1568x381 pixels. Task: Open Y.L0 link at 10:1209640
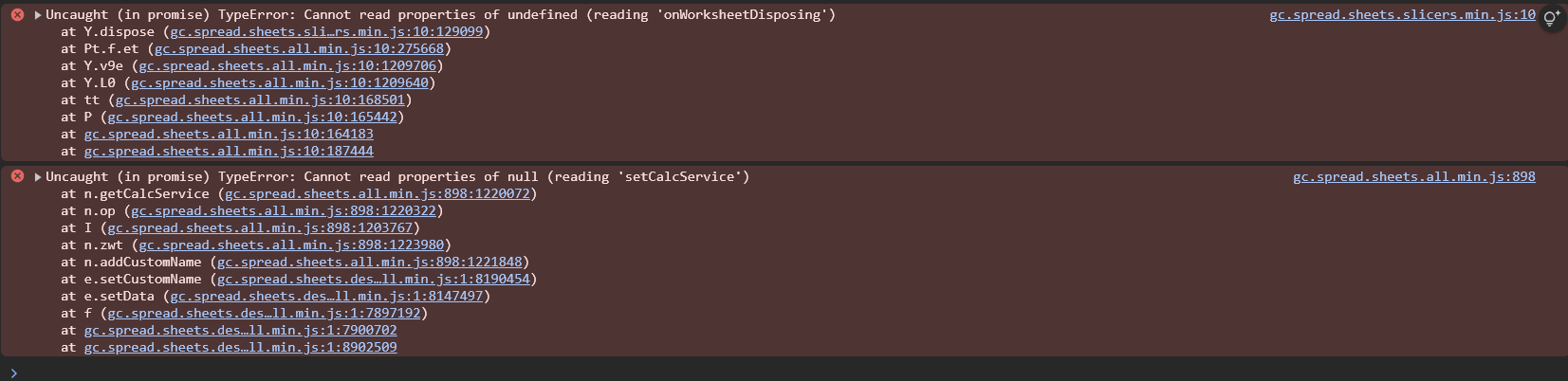(x=280, y=83)
